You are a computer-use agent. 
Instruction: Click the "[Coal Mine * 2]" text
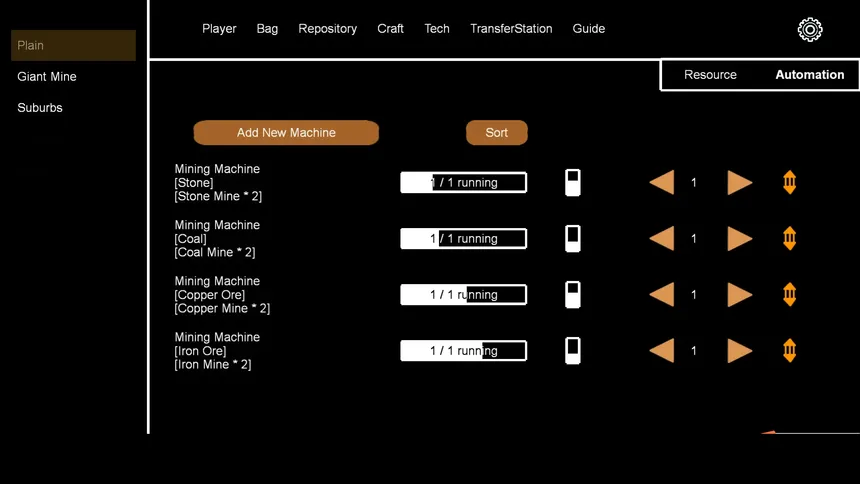tap(214, 252)
